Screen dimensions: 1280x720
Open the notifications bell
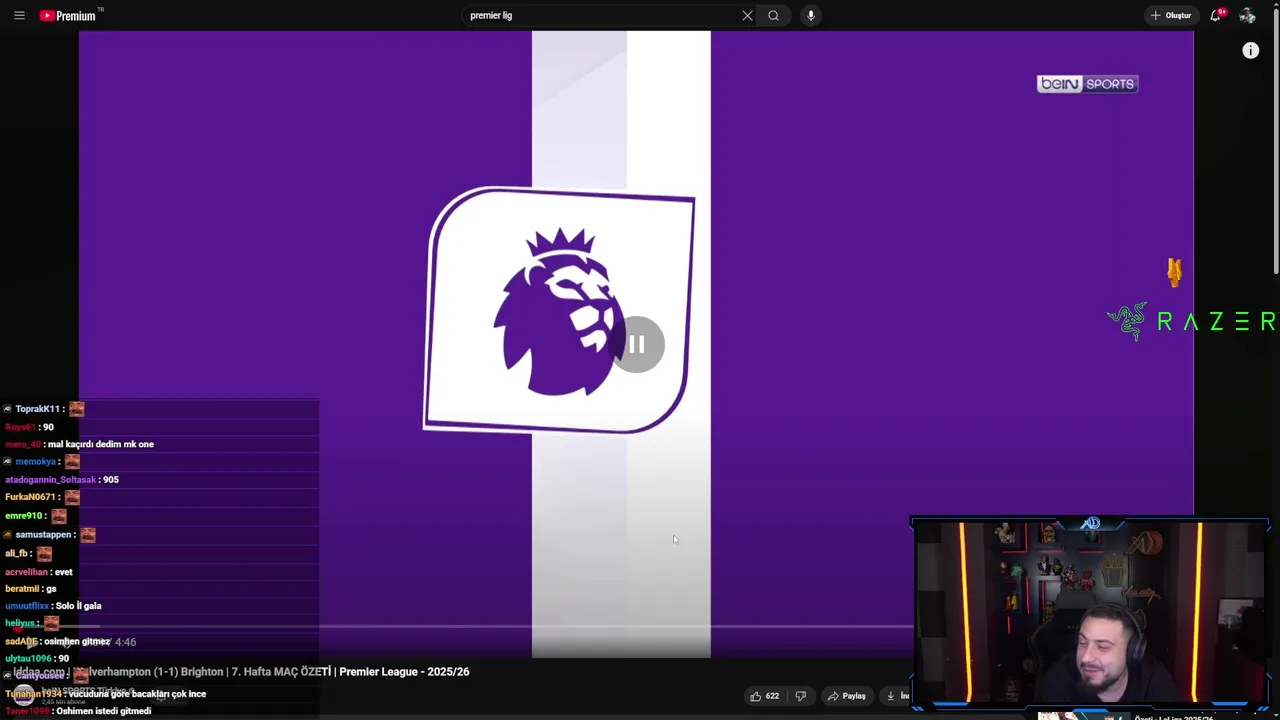tap(1216, 15)
